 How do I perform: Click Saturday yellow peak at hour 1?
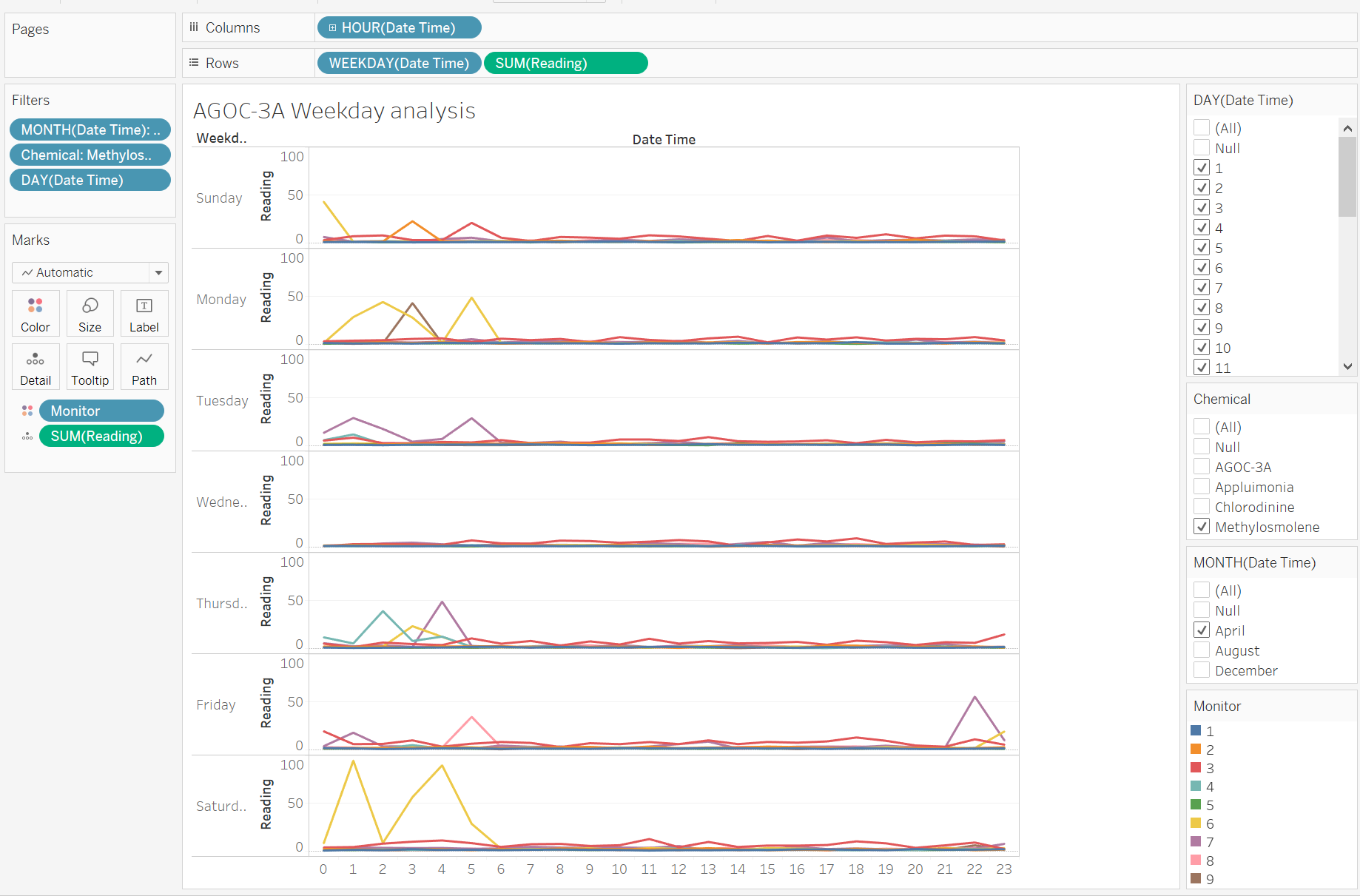tap(353, 761)
